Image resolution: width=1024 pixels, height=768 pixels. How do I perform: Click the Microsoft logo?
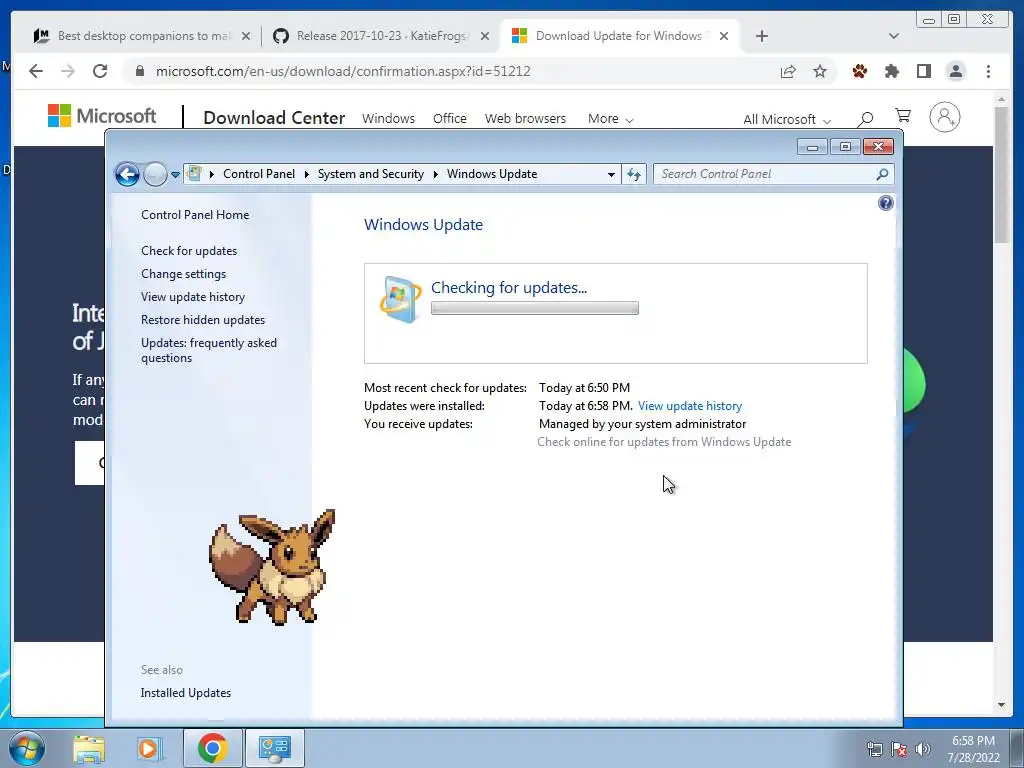[102, 116]
